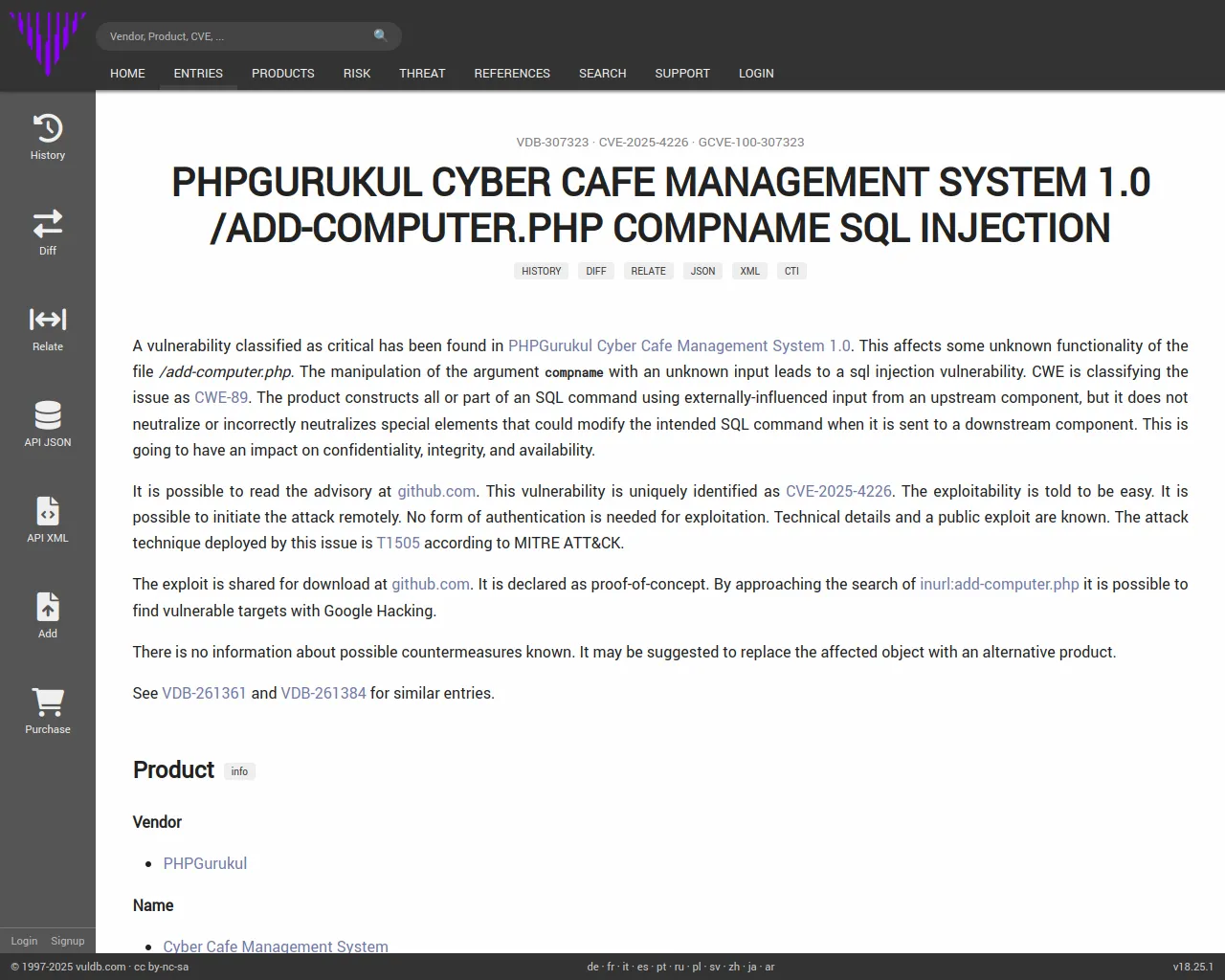Click the RELATE tag button under title
Viewport: 1225px width, 980px height.
click(648, 271)
